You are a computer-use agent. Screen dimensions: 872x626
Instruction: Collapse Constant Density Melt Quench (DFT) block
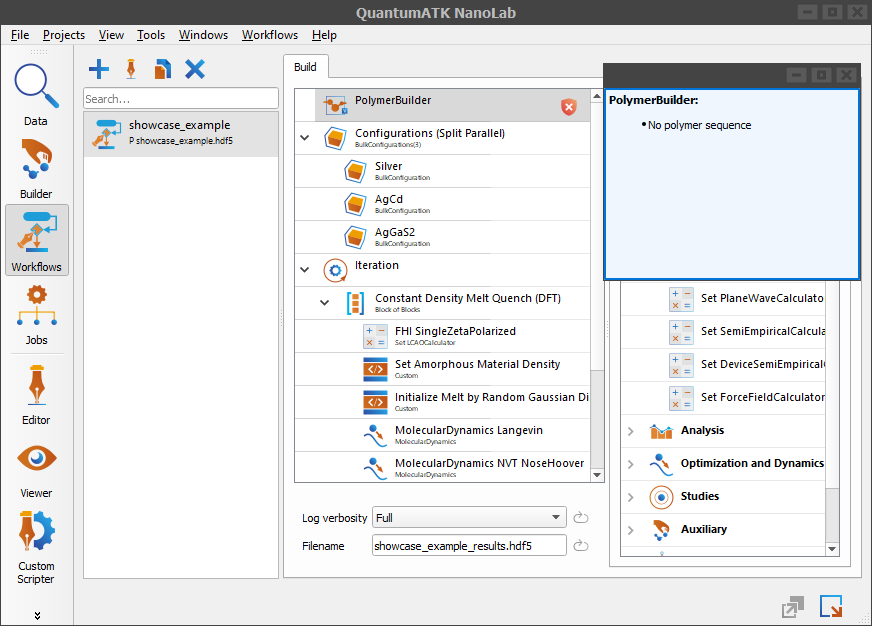[325, 302]
